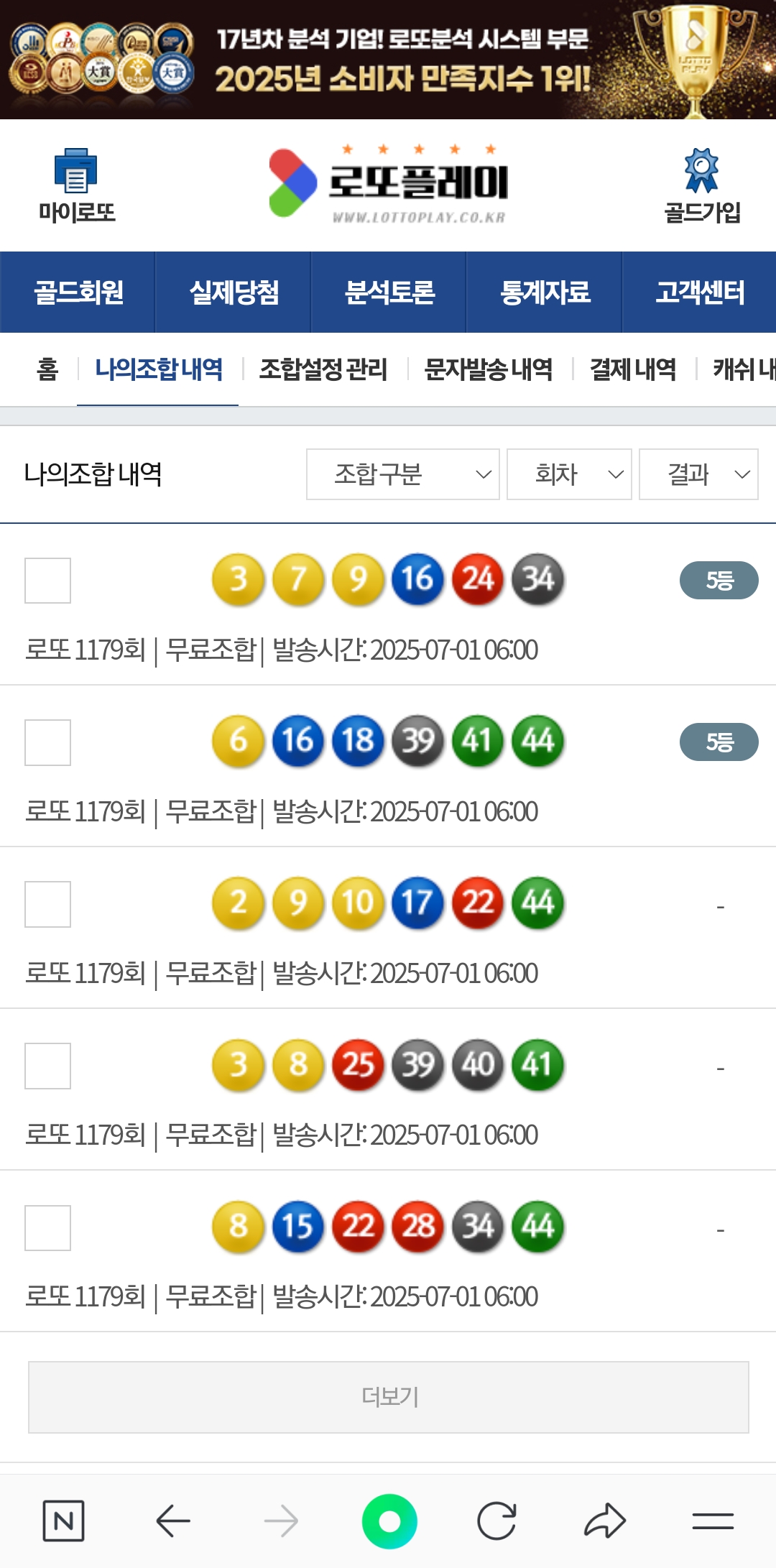Tap the share arrow icon
The height and width of the screenshot is (1568, 776).
[605, 1521]
